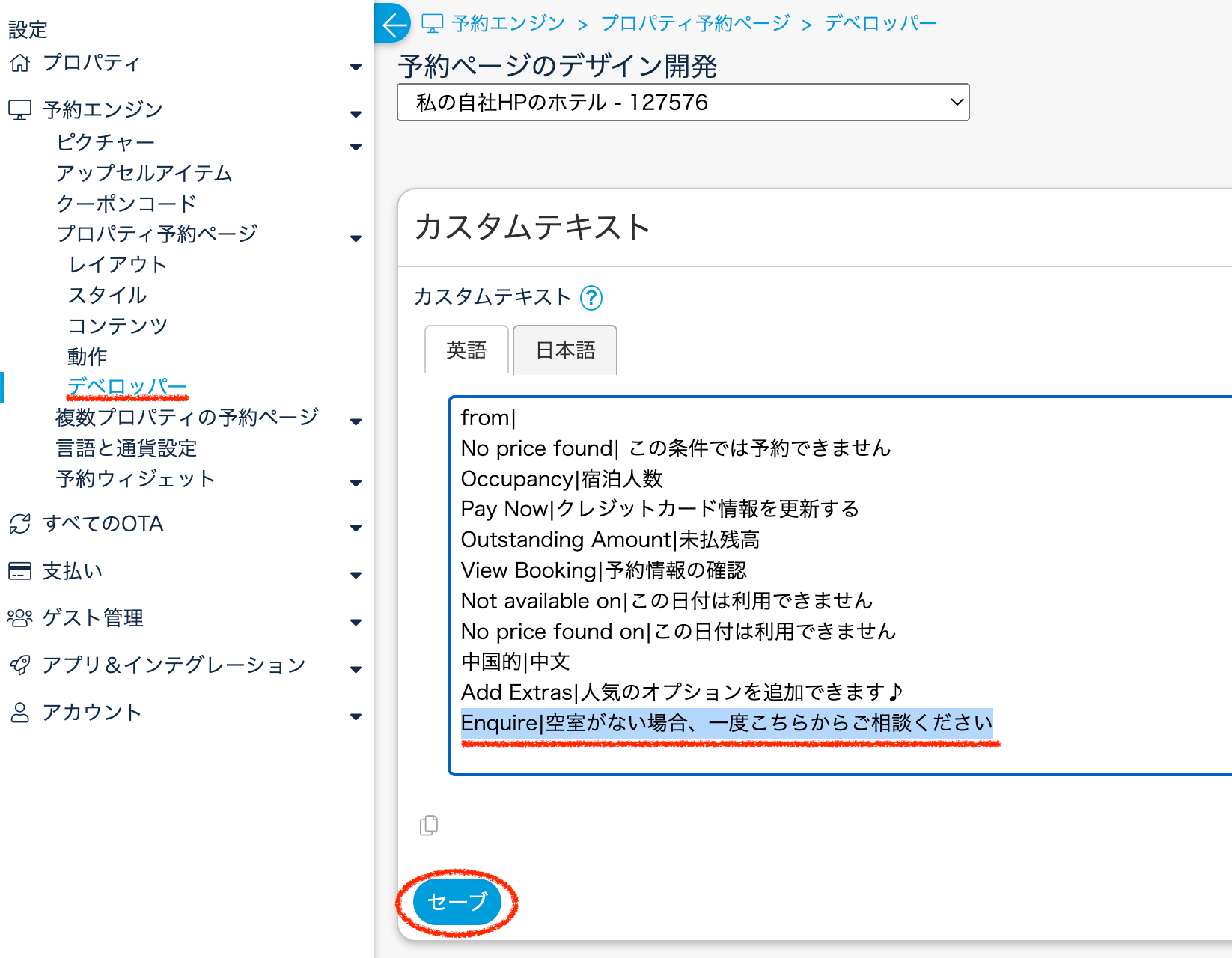Open the property selector dropdown 私の自社HPのホテル
Viewport: 1232px width, 958px height.
[683, 103]
